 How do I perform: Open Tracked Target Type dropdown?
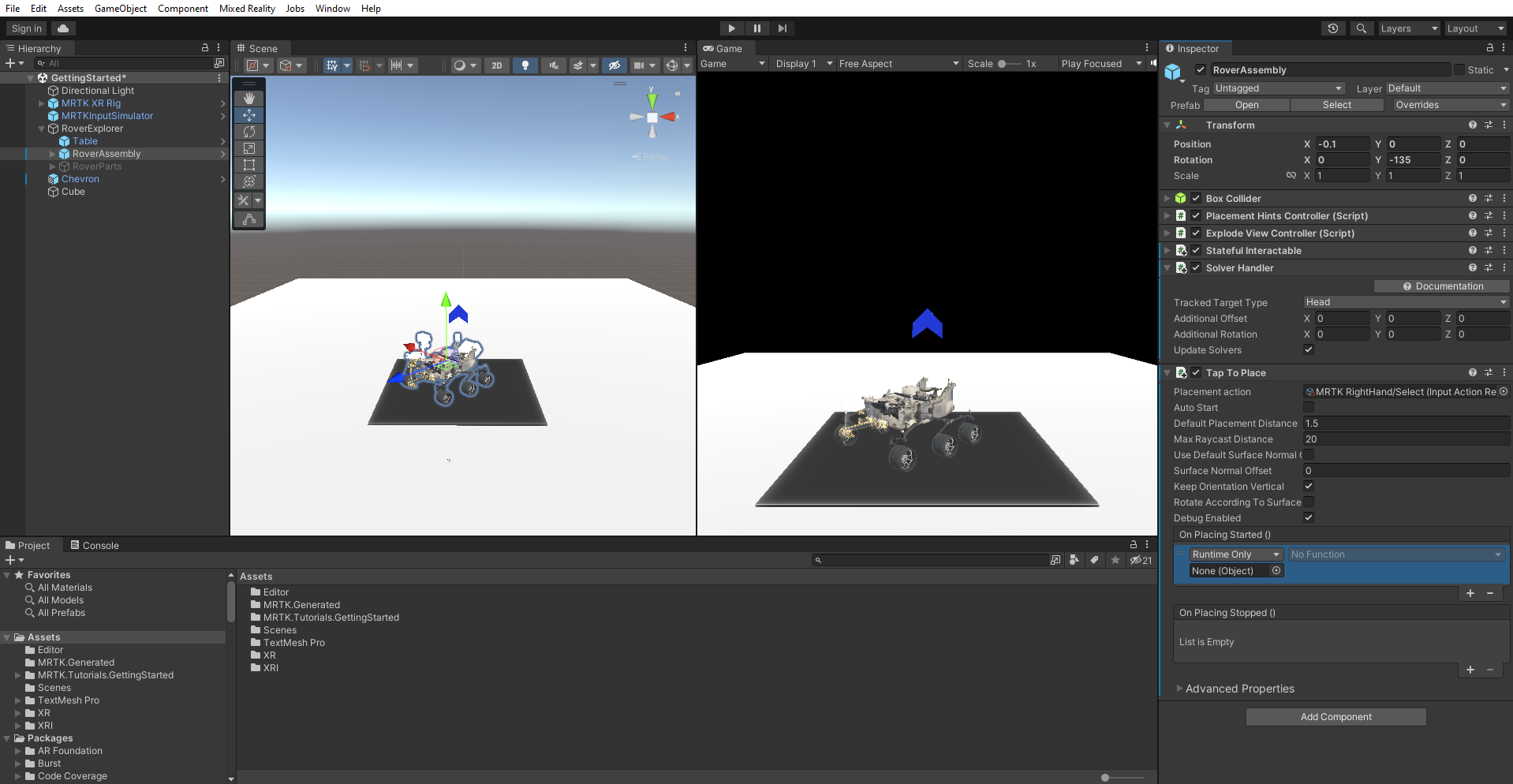[x=1406, y=302]
